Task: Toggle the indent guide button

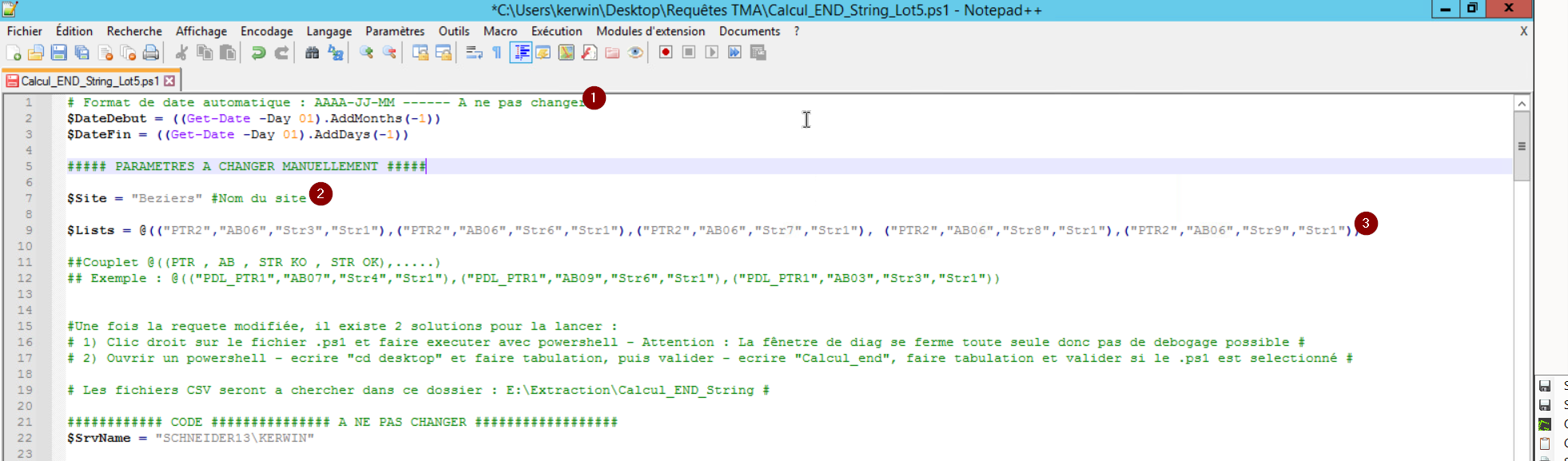Action: pyautogui.click(x=521, y=53)
